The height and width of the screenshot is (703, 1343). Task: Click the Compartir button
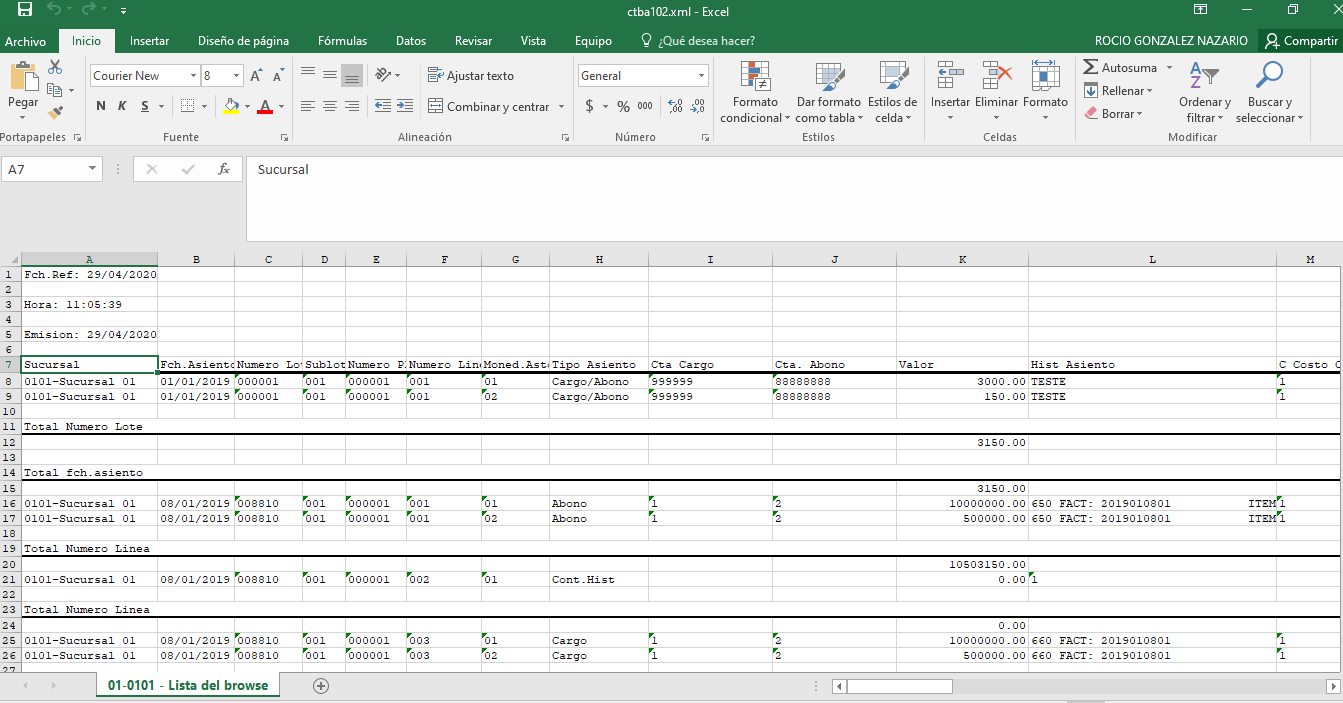pos(1300,41)
